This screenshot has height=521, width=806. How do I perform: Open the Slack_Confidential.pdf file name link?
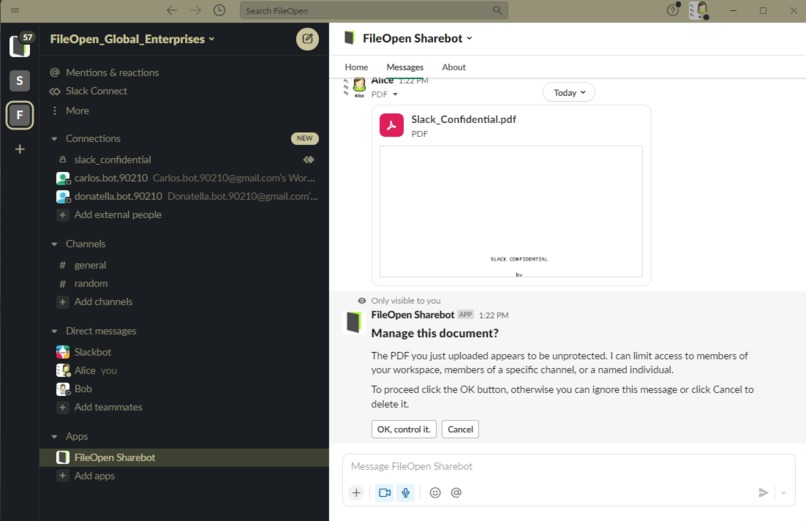463,119
